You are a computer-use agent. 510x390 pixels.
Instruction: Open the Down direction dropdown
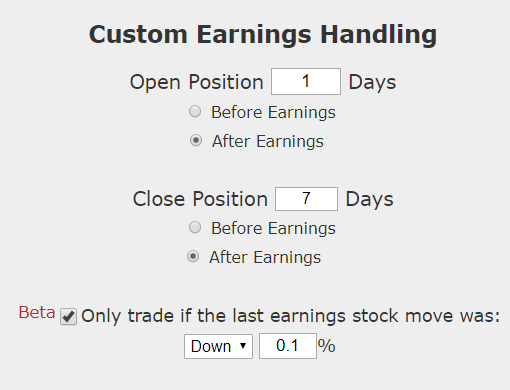pyautogui.click(x=218, y=346)
